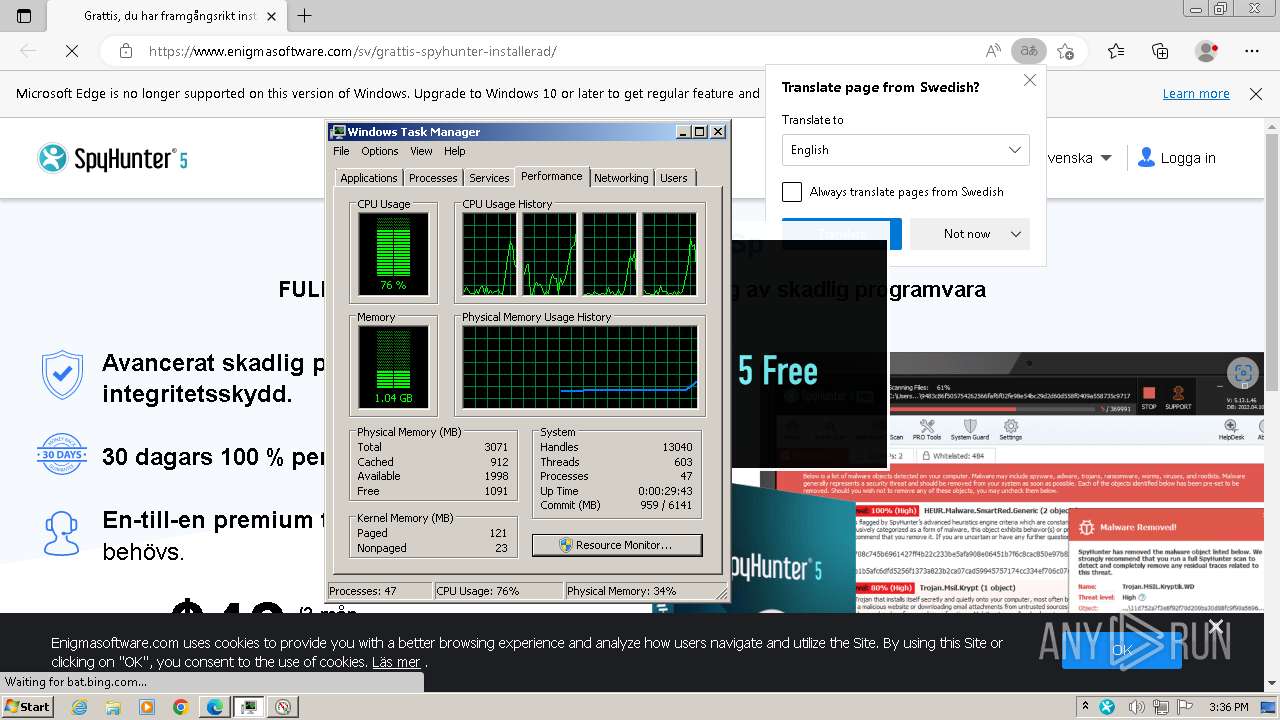Click the Learn more link
The width and height of the screenshot is (1280, 720).
1196,94
